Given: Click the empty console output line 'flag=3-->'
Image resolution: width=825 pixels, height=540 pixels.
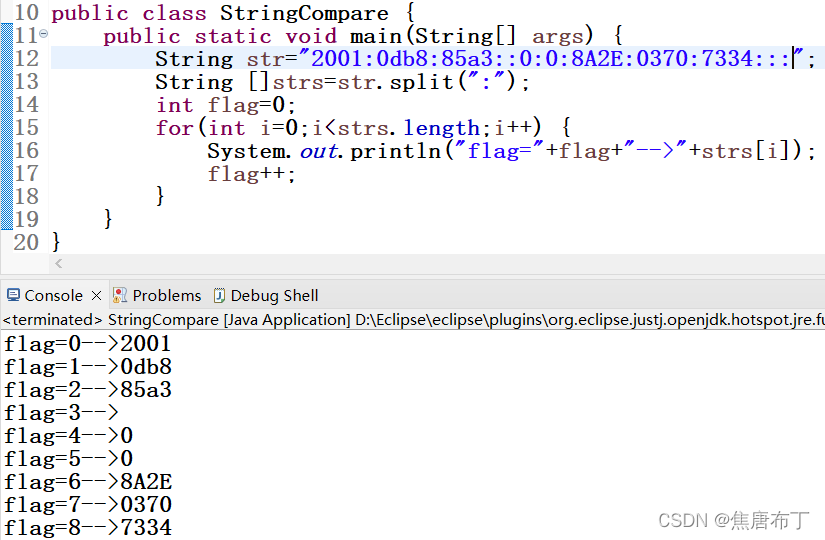Looking at the screenshot, I should click(62, 413).
